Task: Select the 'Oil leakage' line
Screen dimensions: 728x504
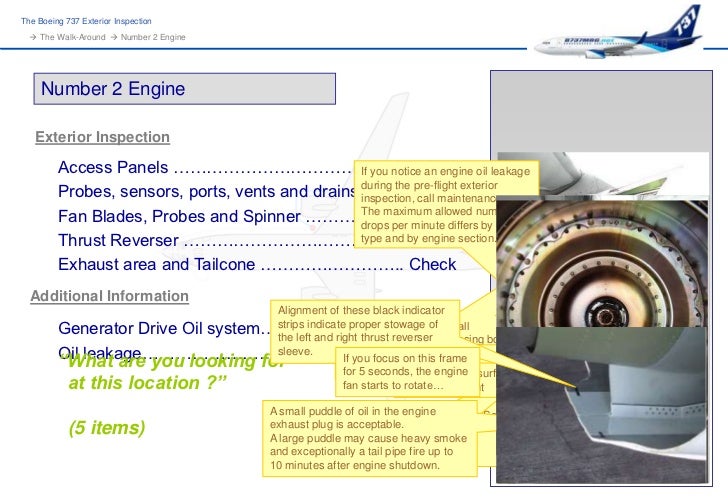Action: (x=164, y=352)
